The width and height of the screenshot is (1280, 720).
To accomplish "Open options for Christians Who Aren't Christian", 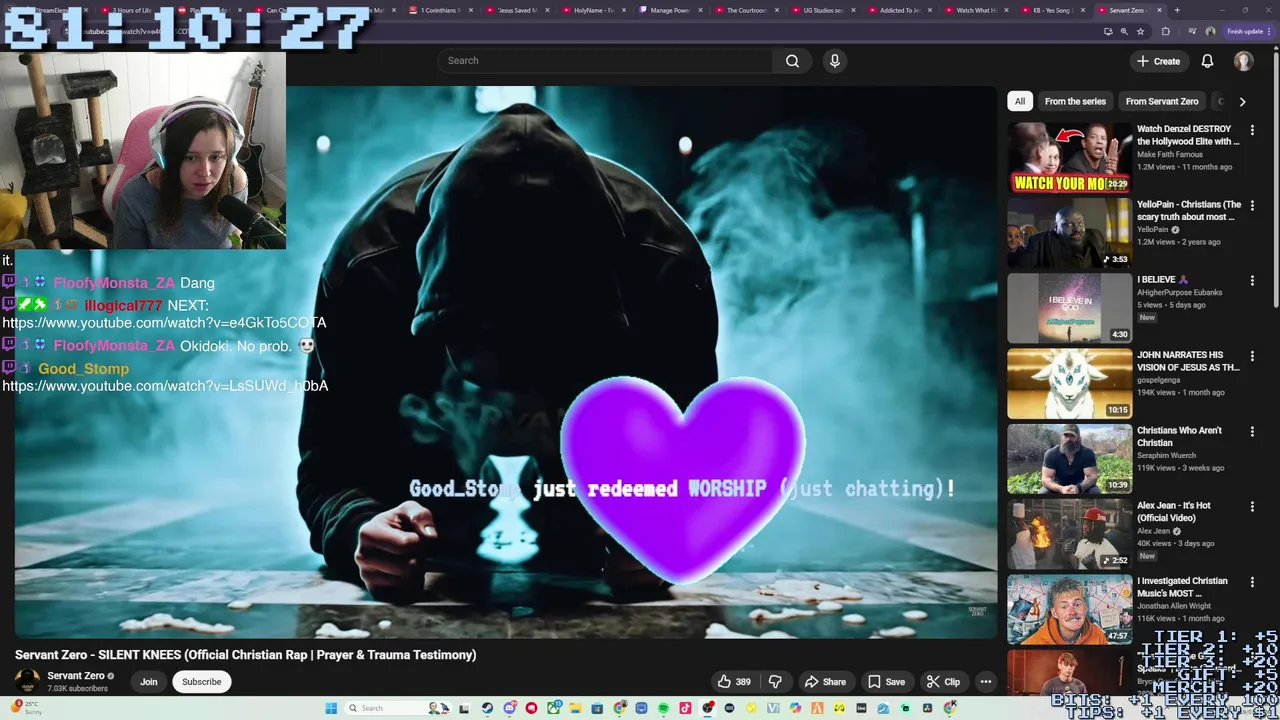I will [x=1252, y=431].
